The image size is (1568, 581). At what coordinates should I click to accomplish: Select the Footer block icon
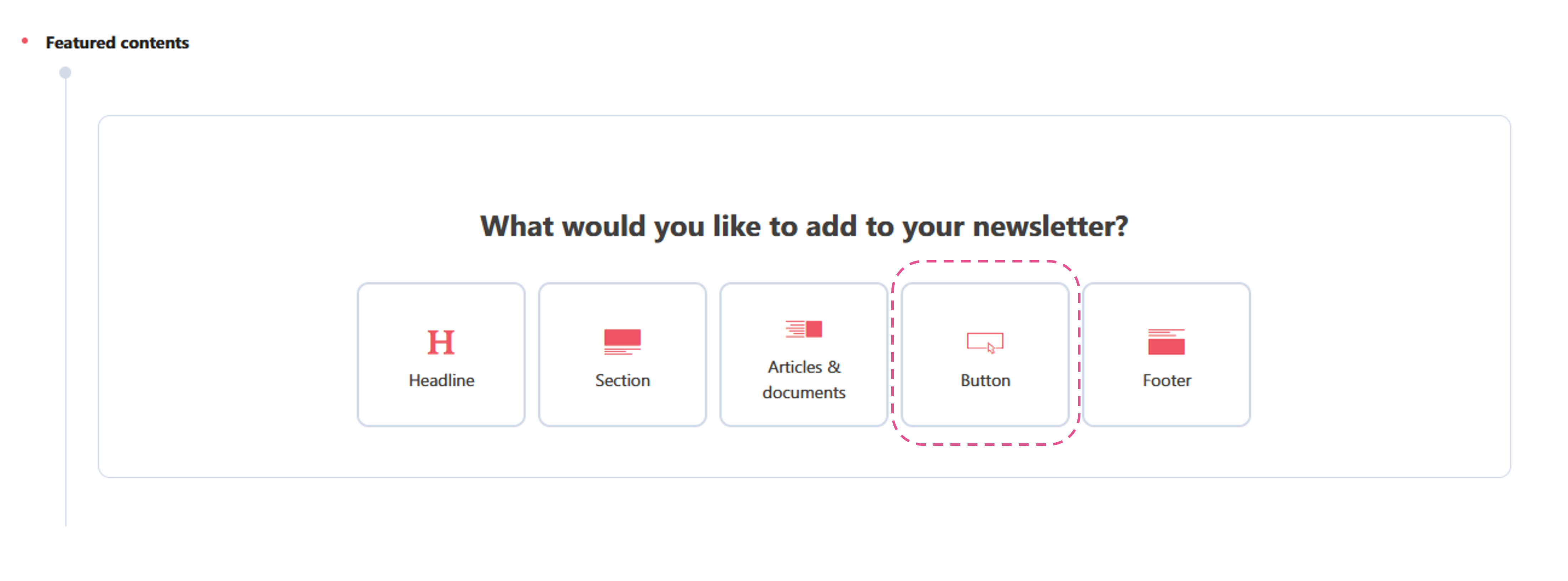pyautogui.click(x=1166, y=342)
